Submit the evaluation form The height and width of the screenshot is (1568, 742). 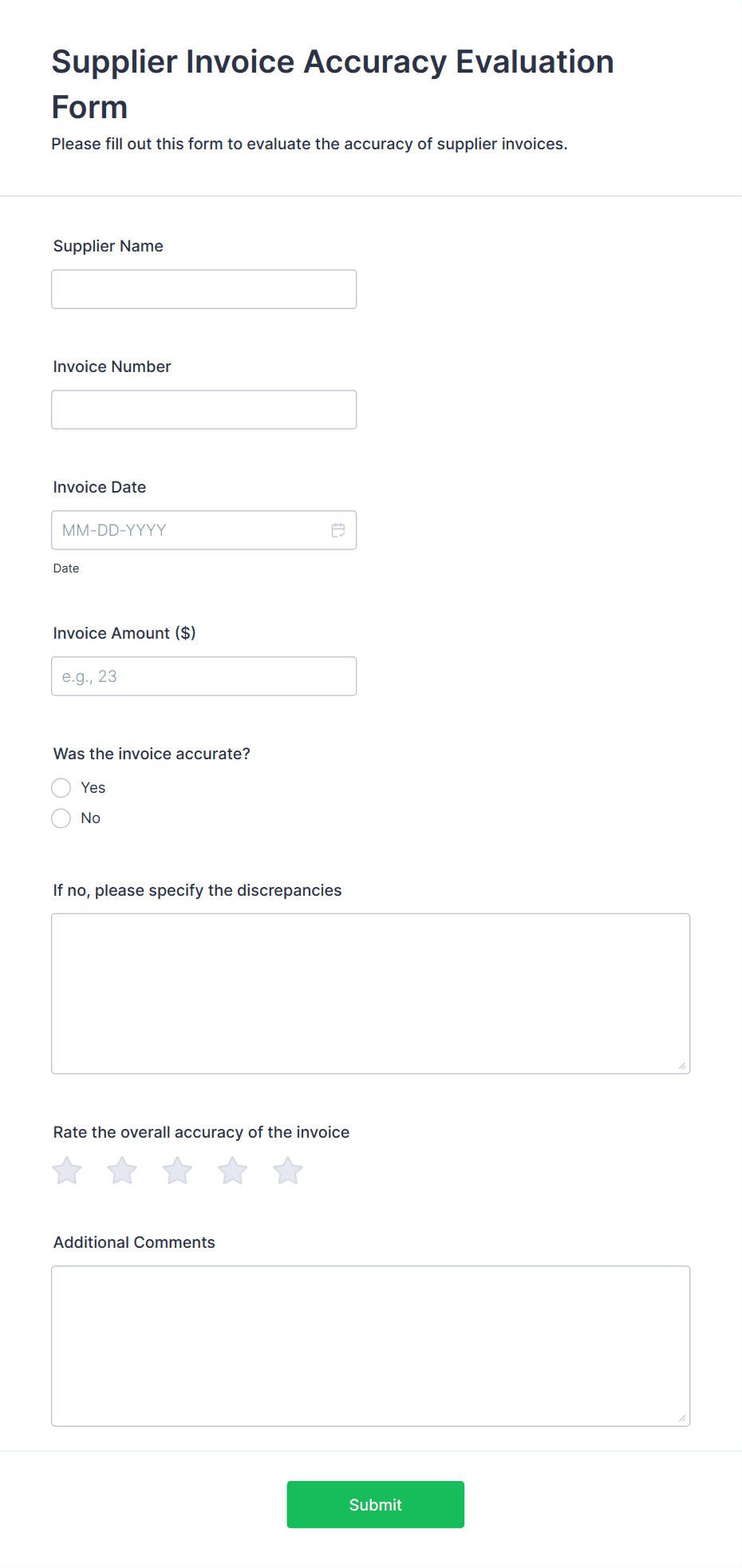pyautogui.click(x=376, y=1505)
